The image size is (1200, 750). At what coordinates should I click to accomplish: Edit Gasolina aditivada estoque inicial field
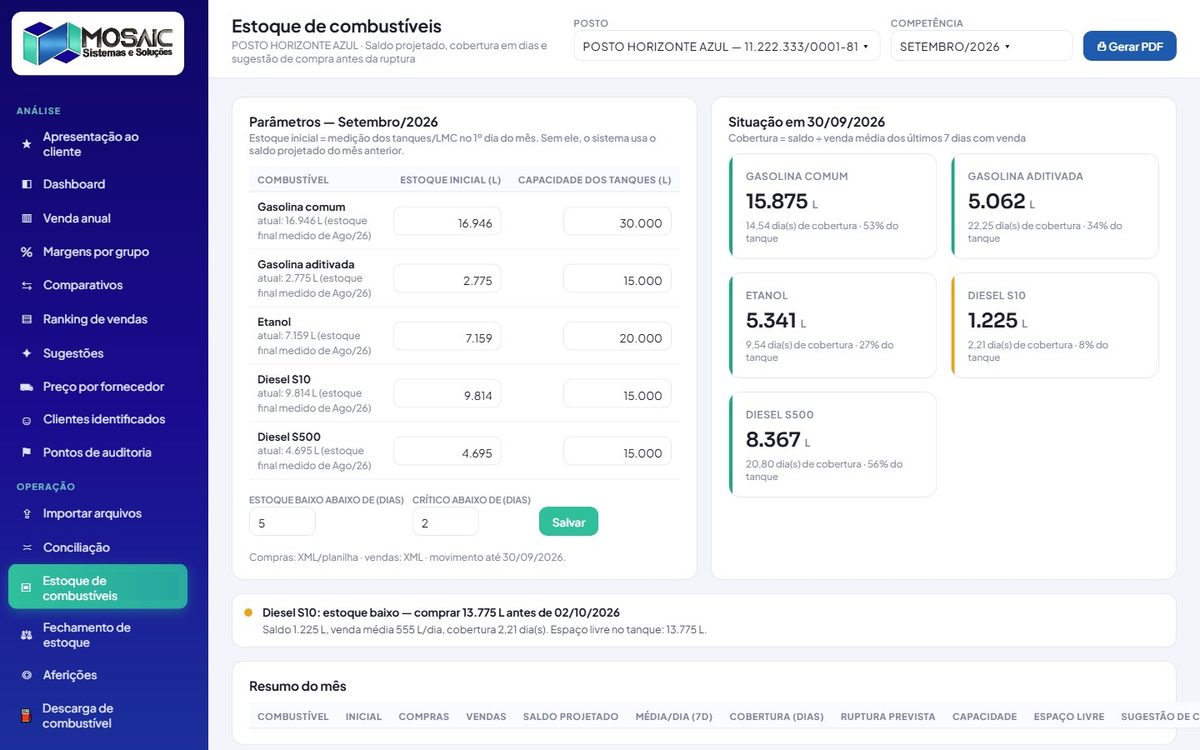(447, 280)
